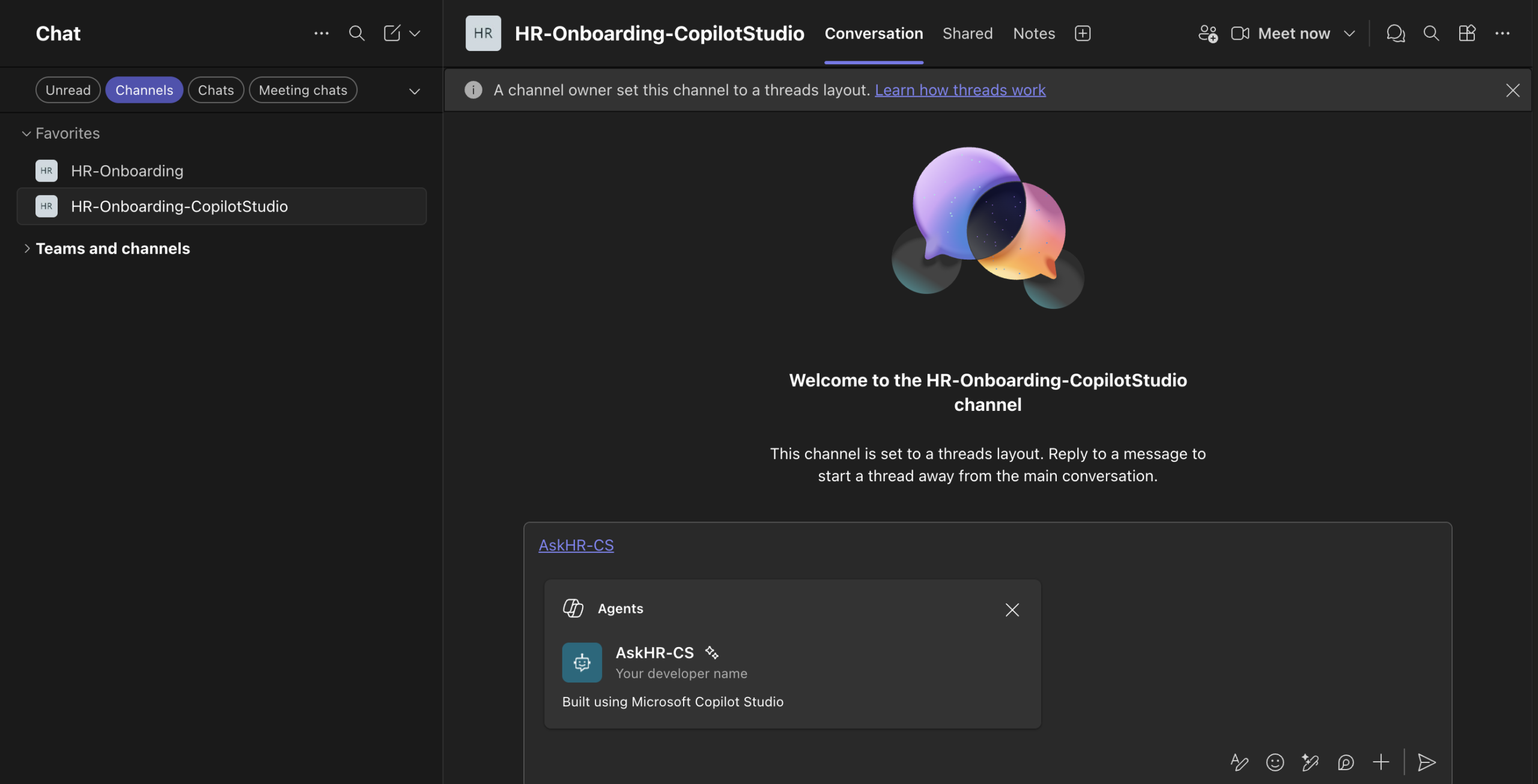Screen dimensions: 1538x784
Task: Switch filter to Chats
Action: pyautogui.click(x=216, y=90)
